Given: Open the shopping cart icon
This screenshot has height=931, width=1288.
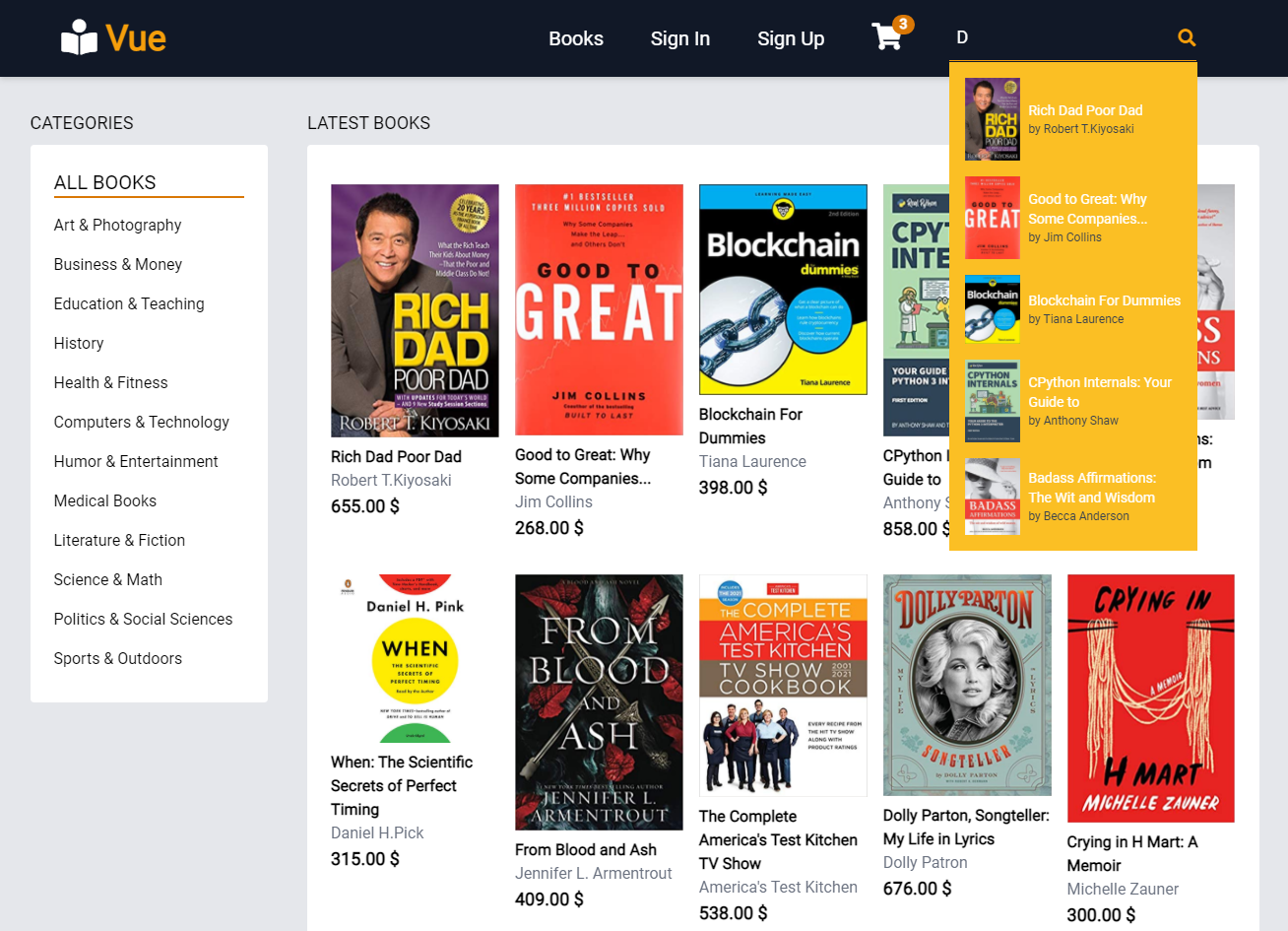Looking at the screenshot, I should coord(887,37).
